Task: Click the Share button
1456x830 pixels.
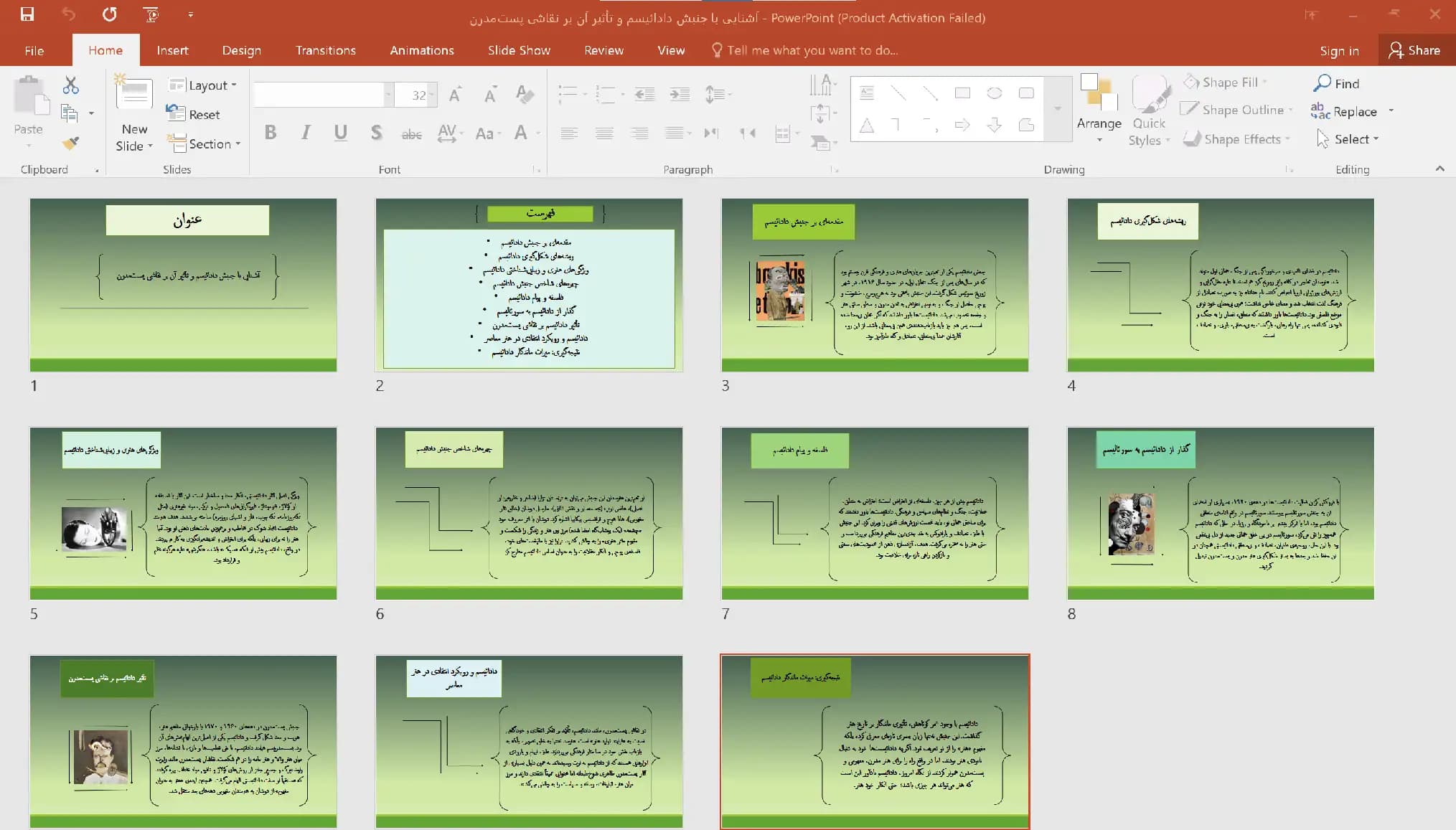Action: tap(1415, 50)
